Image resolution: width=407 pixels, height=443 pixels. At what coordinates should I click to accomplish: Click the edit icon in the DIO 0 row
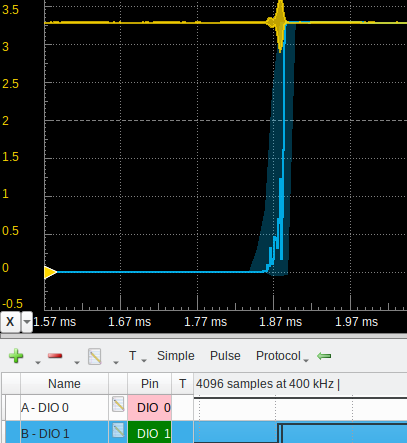[x=118, y=404]
